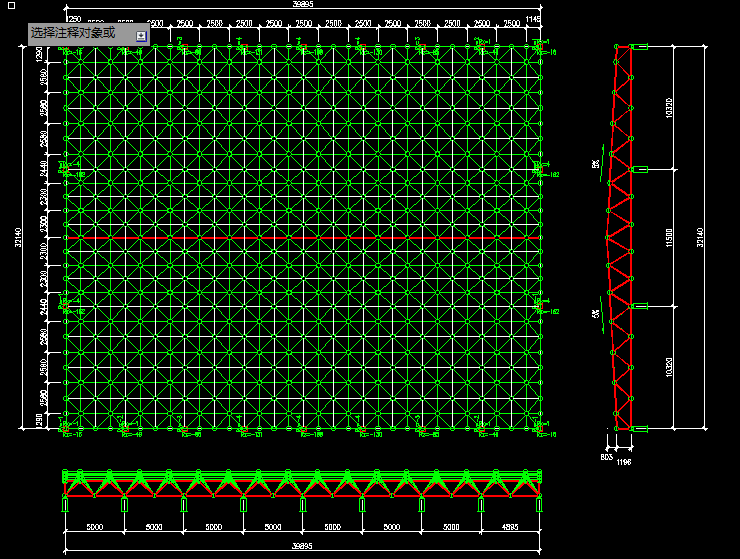Select the lower 10320 dimension on side section
740x559 pixels.
click(x=670, y=366)
